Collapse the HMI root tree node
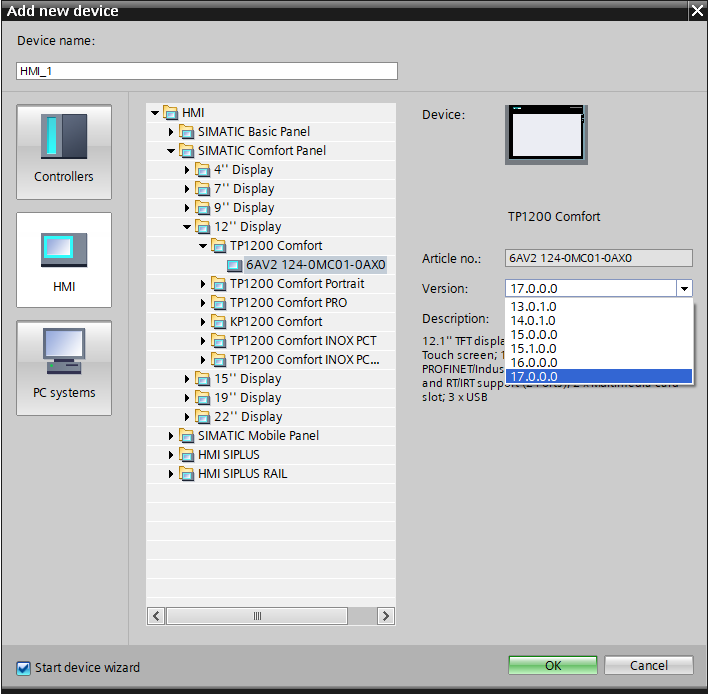Screen dimensions: 709x694 pos(155,113)
